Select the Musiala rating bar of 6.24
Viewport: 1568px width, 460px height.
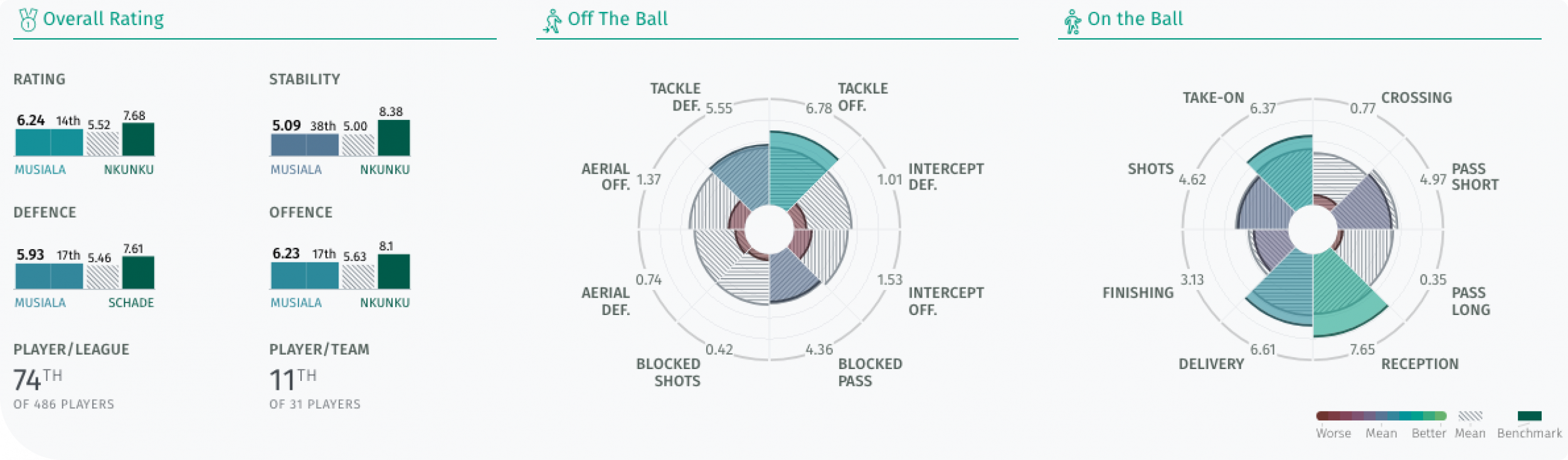click(49, 142)
